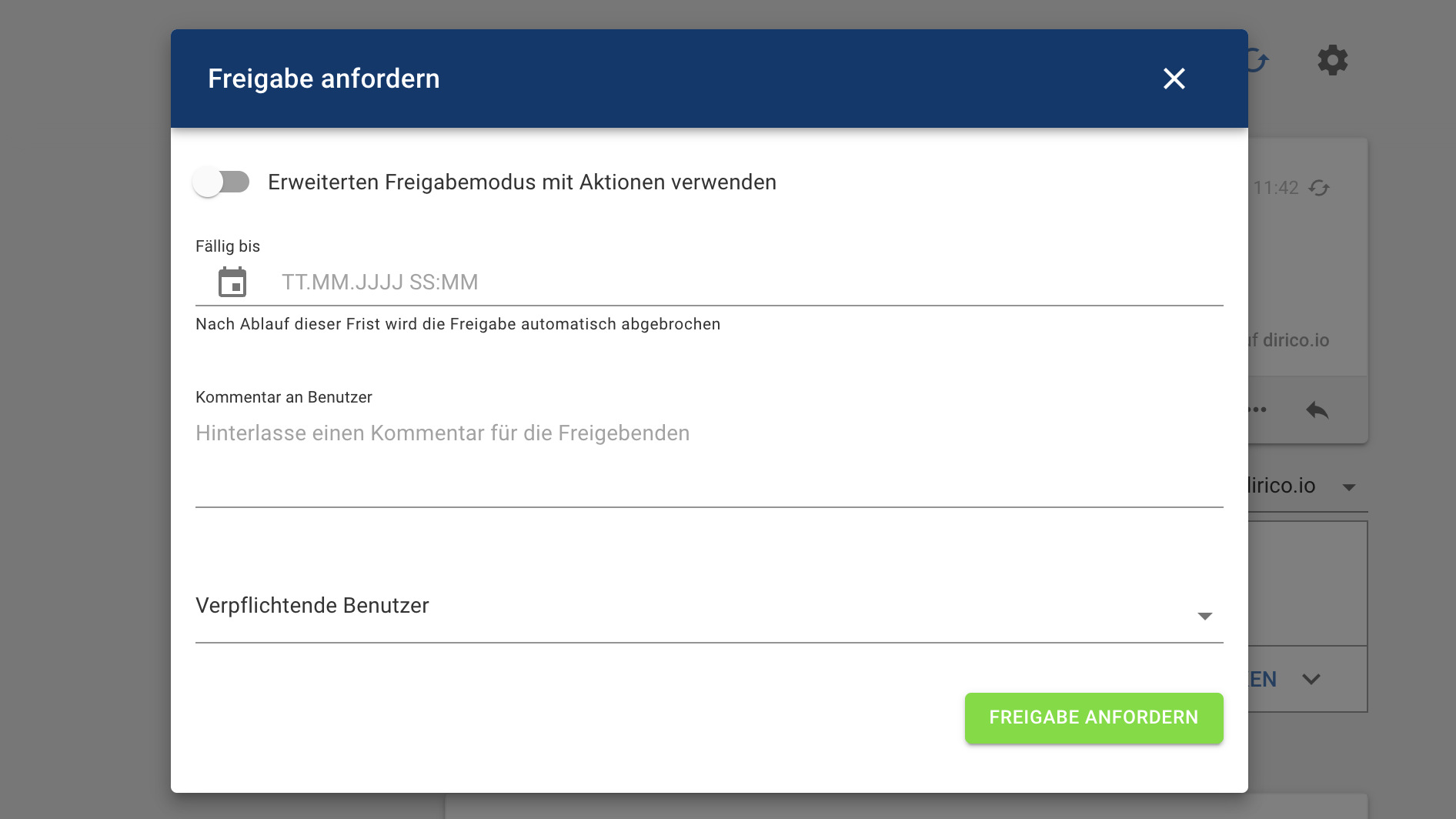
Task: Click the Fällig bis field label
Action: pyautogui.click(x=228, y=246)
